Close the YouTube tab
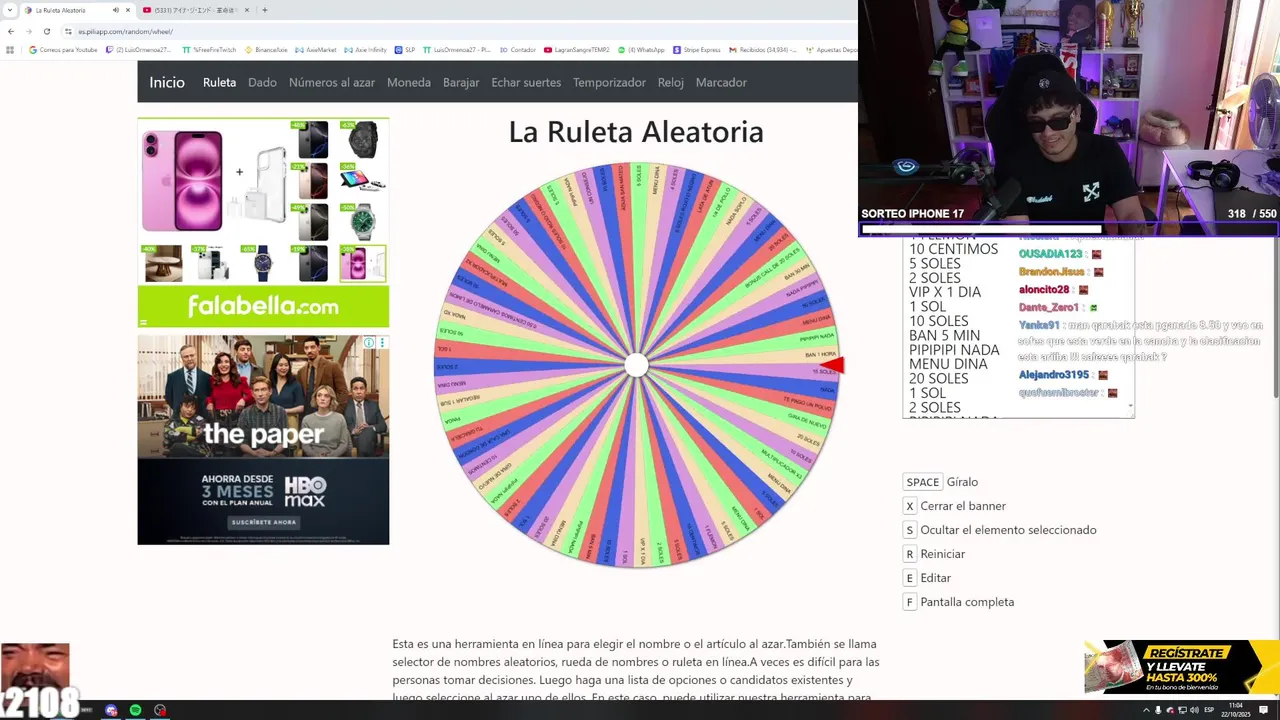 [248, 10]
